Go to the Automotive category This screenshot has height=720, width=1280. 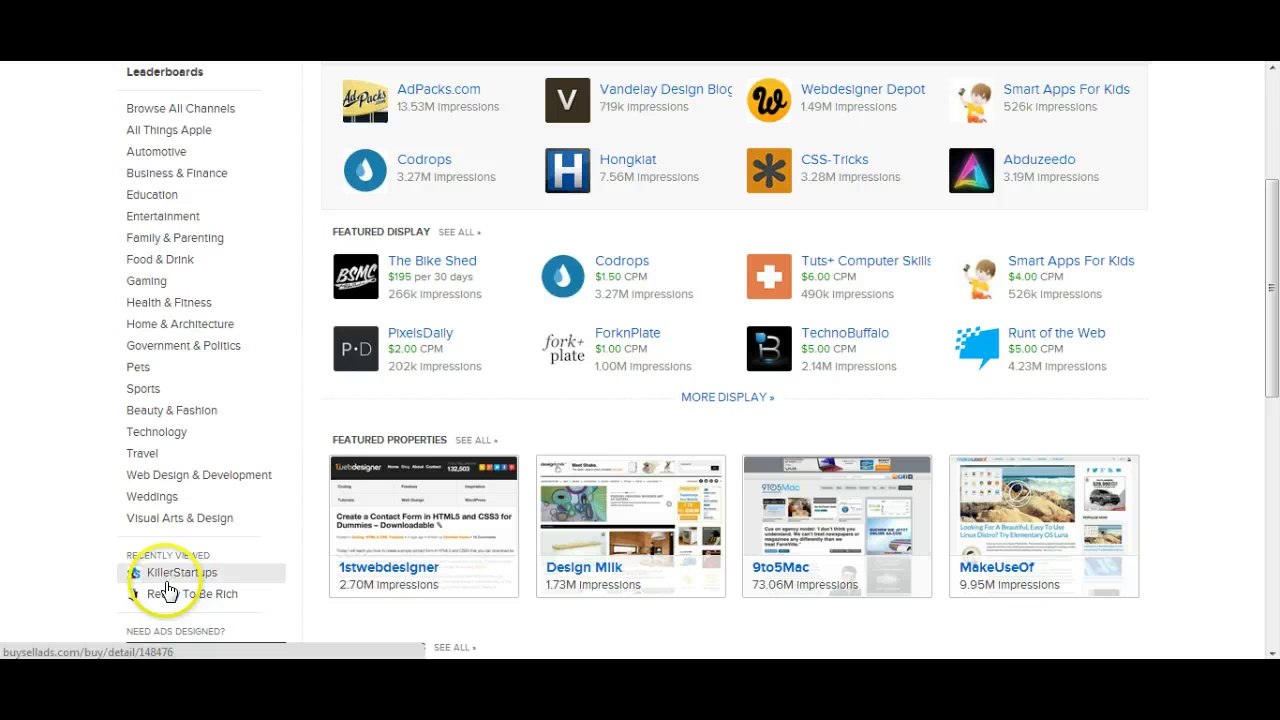tap(156, 152)
